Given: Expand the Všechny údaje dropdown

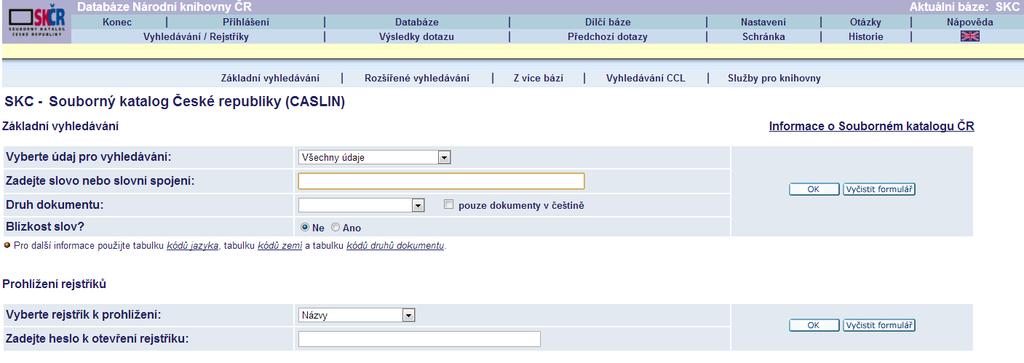Looking at the screenshot, I should coord(375,157).
